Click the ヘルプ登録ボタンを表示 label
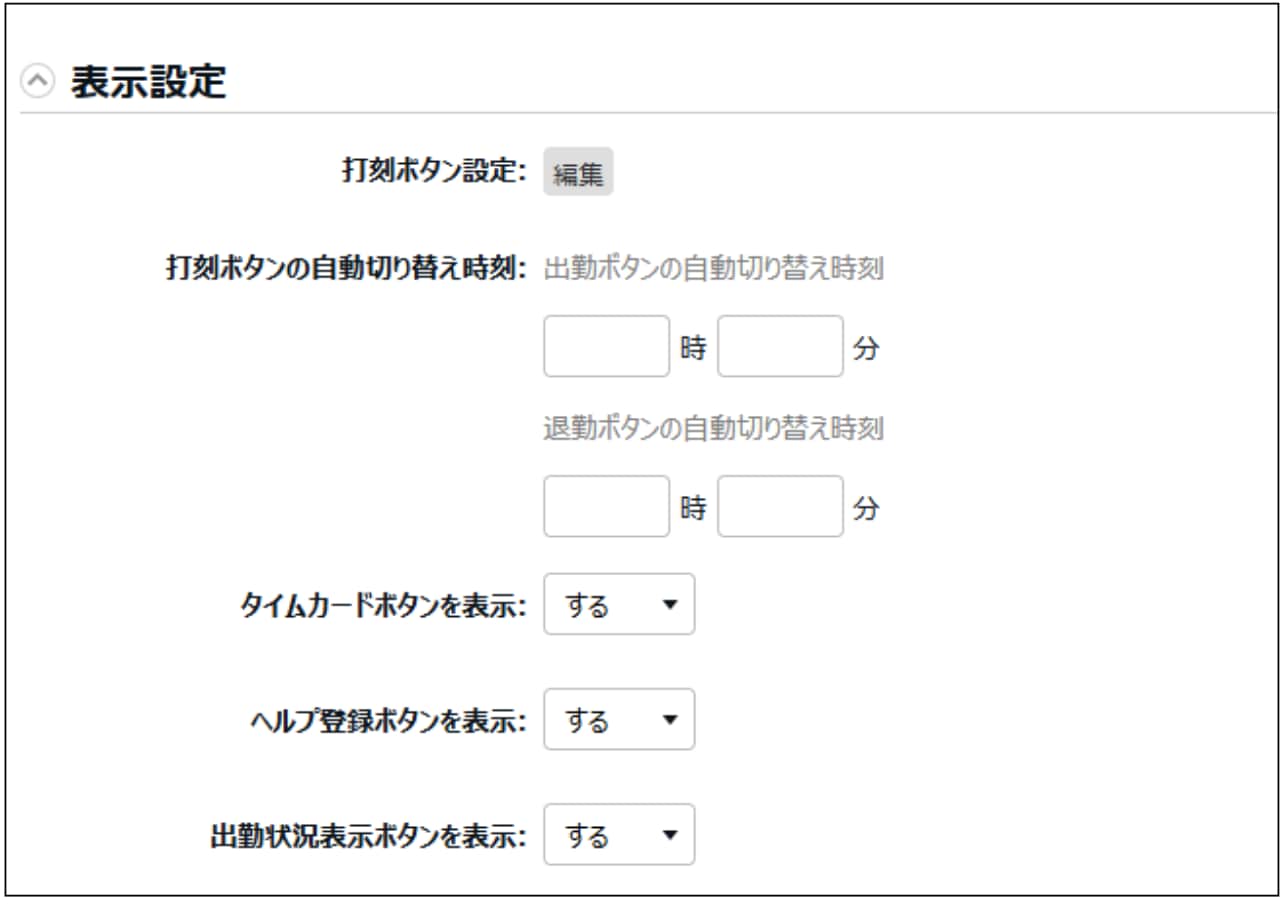 click(389, 722)
